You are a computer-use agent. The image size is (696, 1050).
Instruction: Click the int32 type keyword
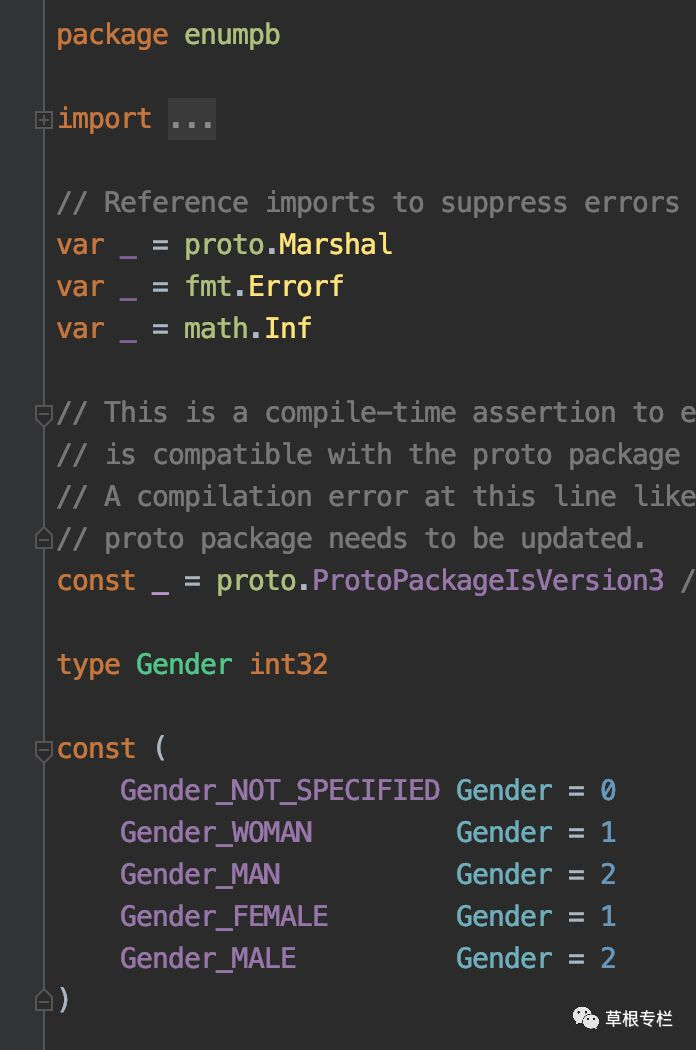(288, 664)
